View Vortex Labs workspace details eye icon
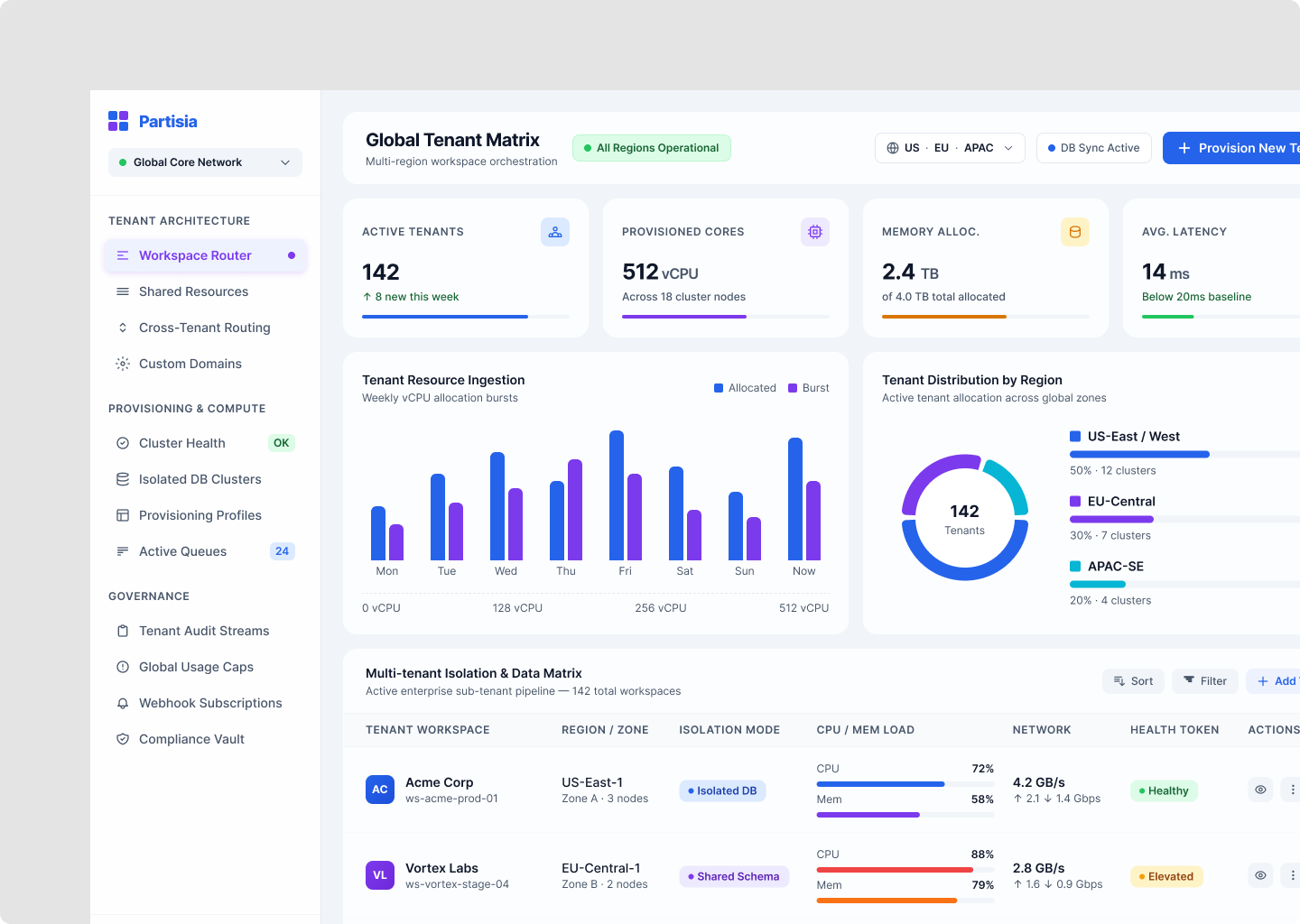This screenshot has width=1300, height=924. 1260,875
